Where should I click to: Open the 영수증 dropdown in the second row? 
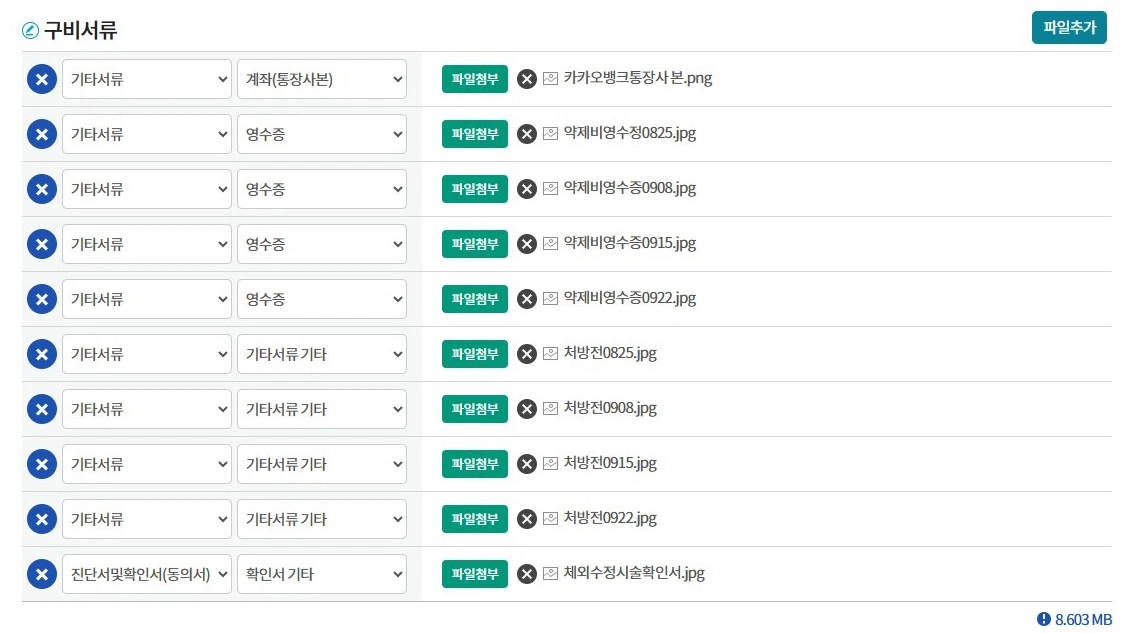click(321, 133)
